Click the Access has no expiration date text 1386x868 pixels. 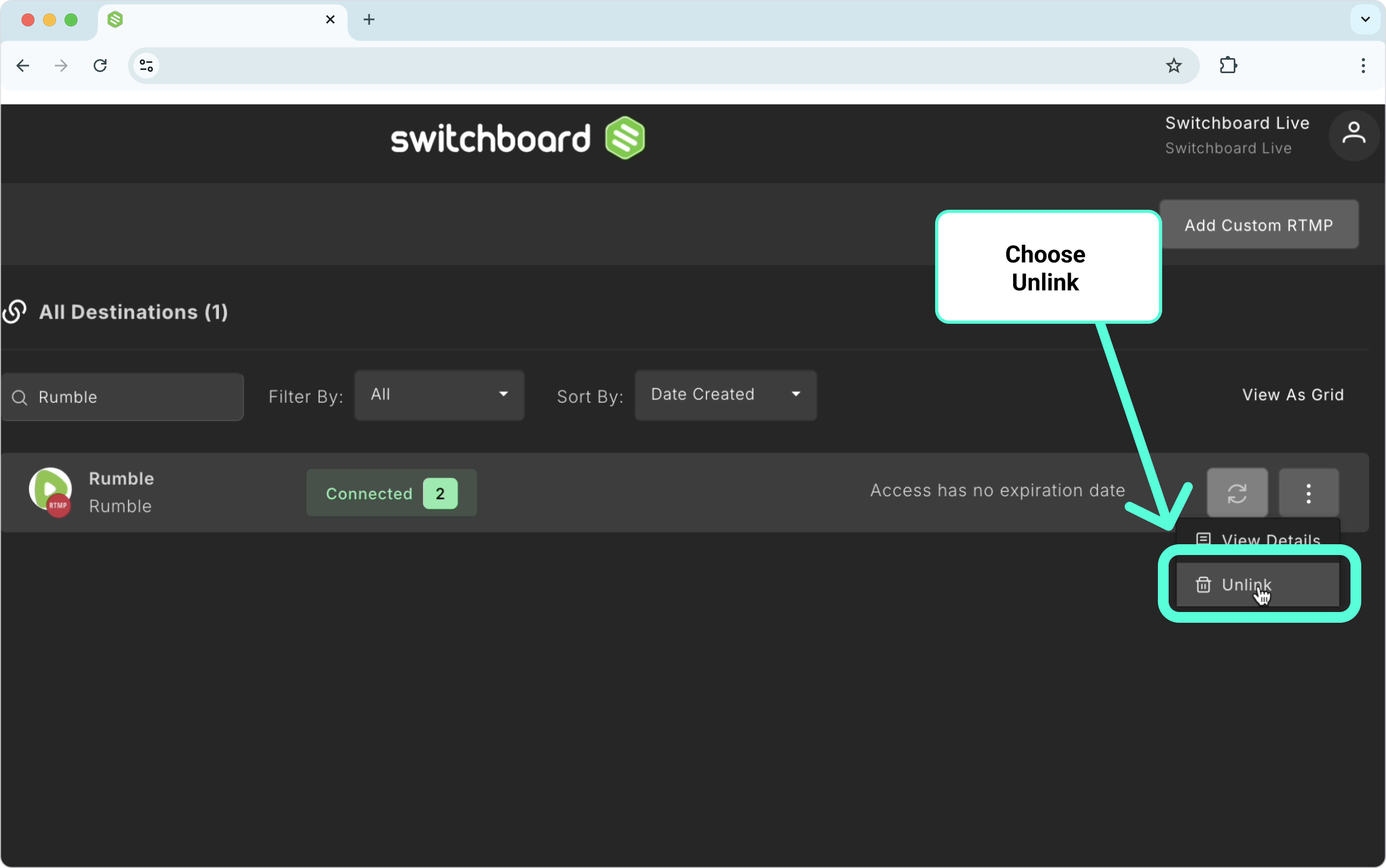pos(998,490)
